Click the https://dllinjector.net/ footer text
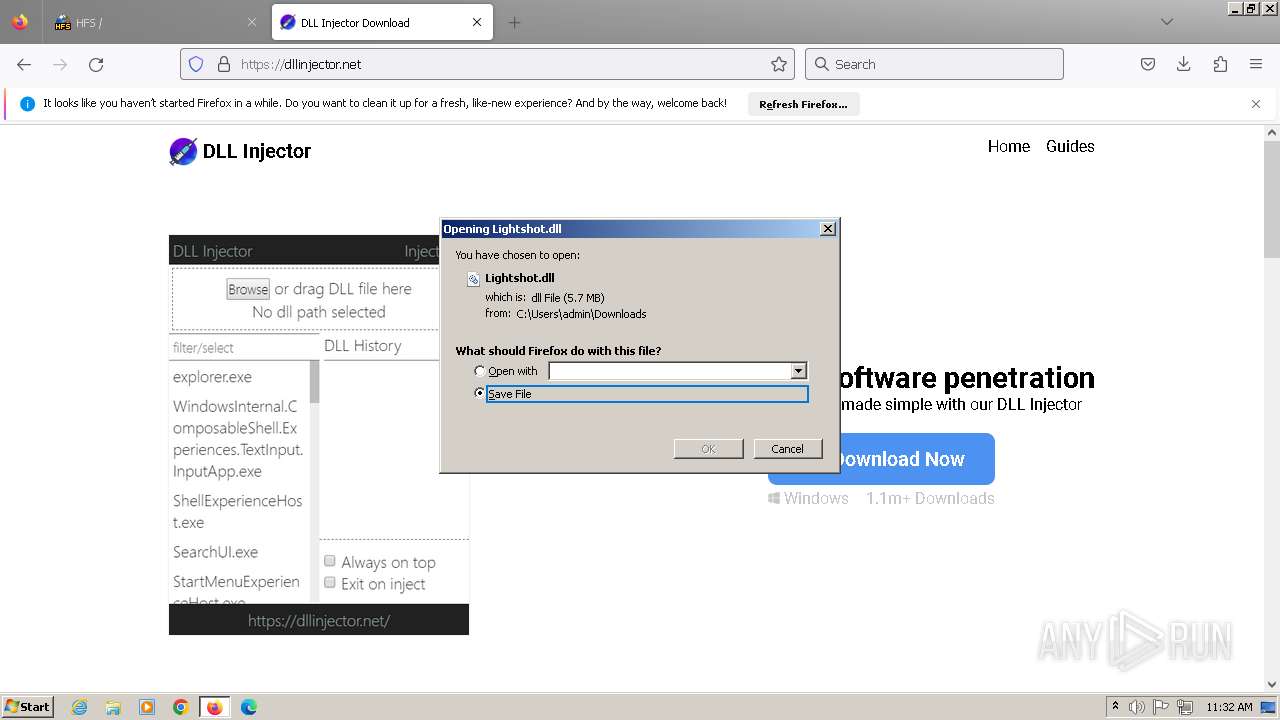This screenshot has height=720, width=1280. [319, 621]
